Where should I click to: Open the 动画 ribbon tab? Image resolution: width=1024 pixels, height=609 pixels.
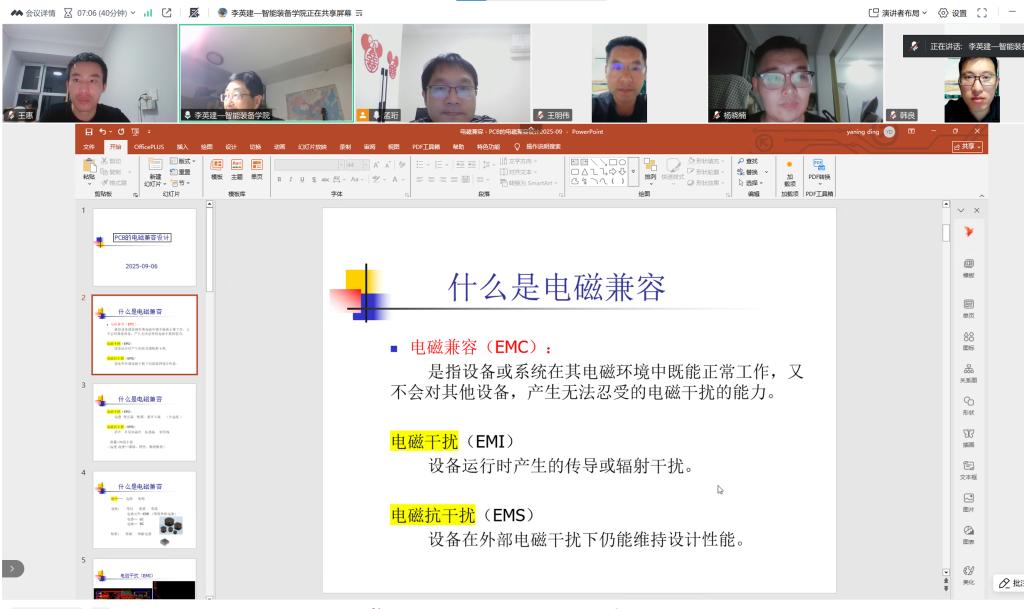point(280,147)
